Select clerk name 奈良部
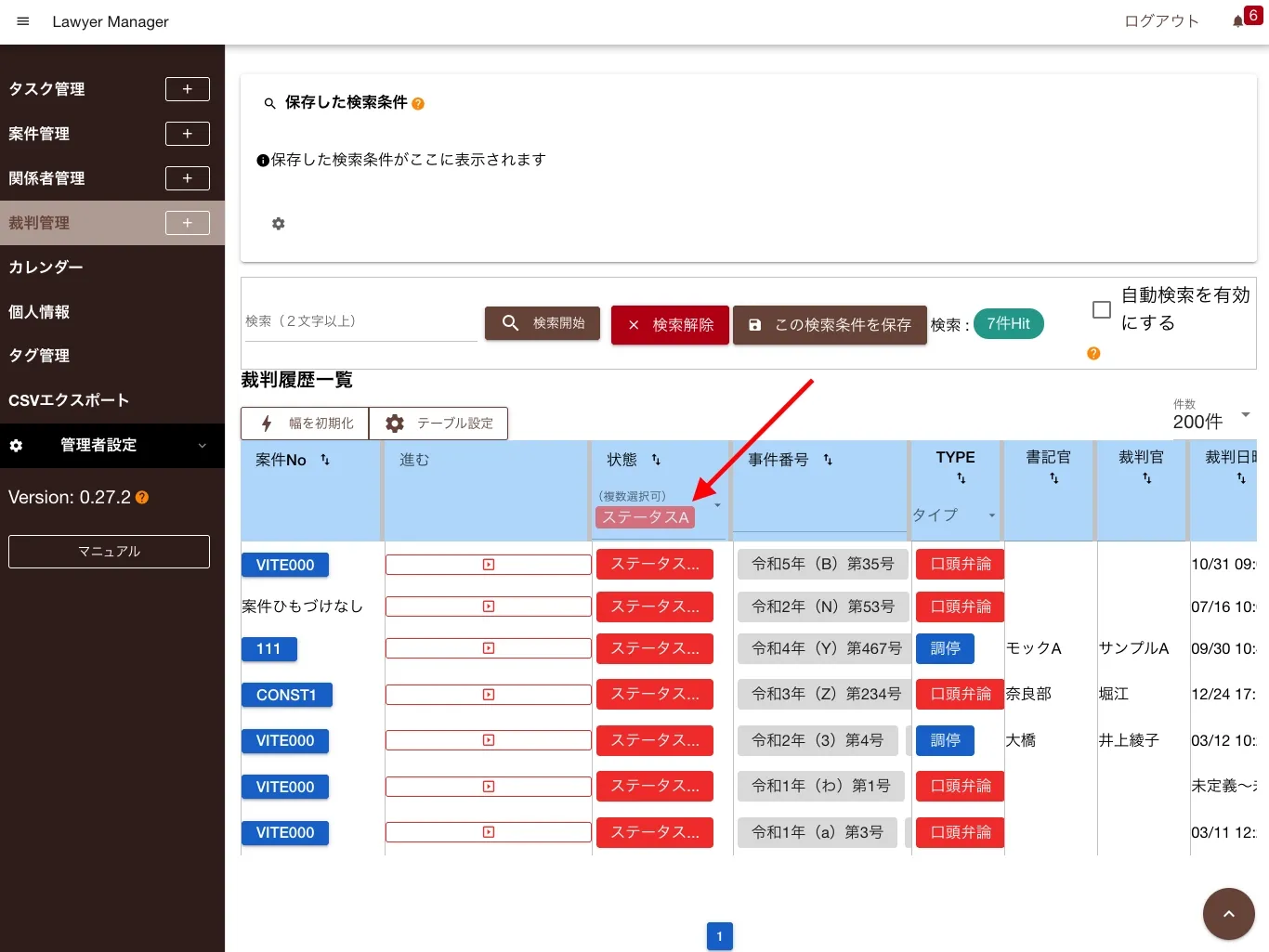The image size is (1269, 952). point(1028,694)
